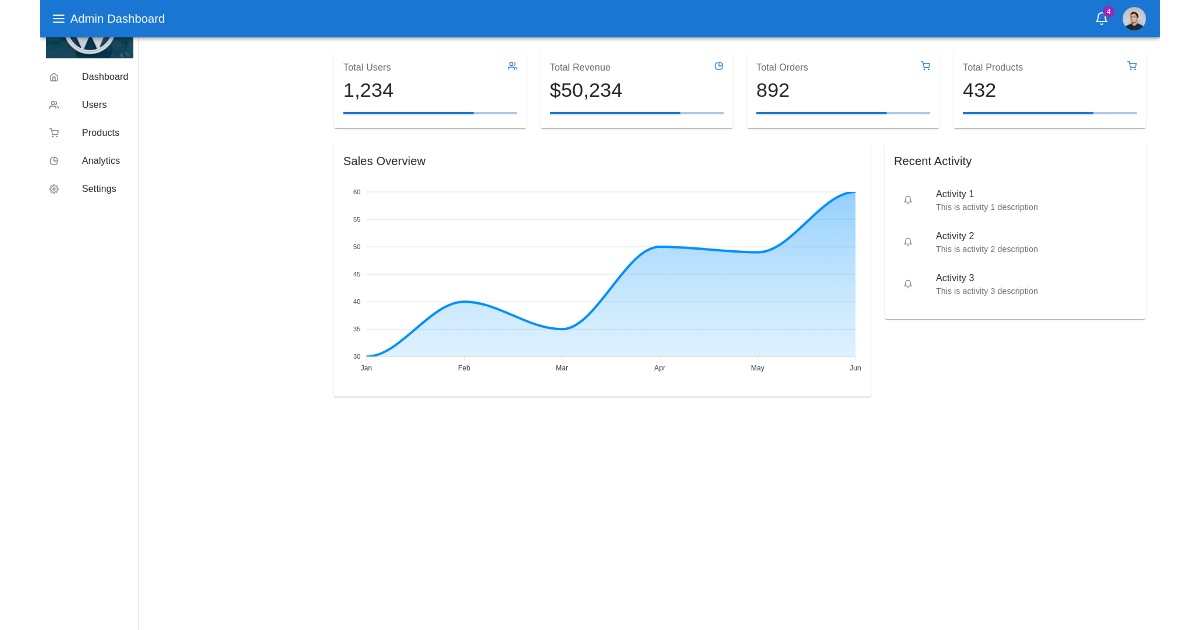Click the Total Revenue chart icon
Screen dimensions: 1200x630
tap(718, 66)
